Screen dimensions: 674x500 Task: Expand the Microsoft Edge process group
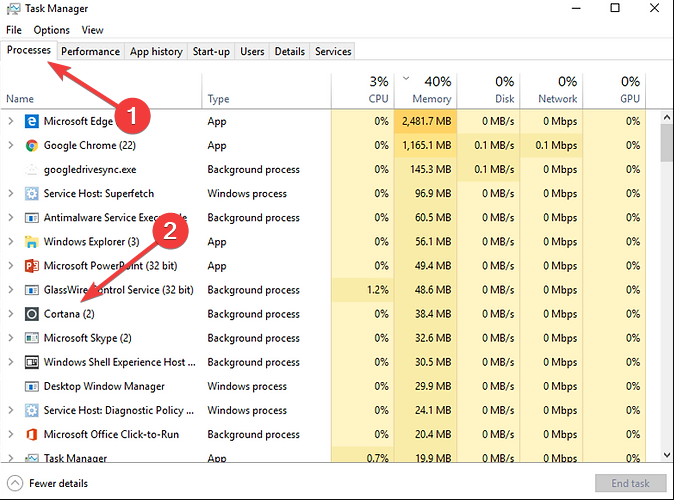(x=11, y=121)
